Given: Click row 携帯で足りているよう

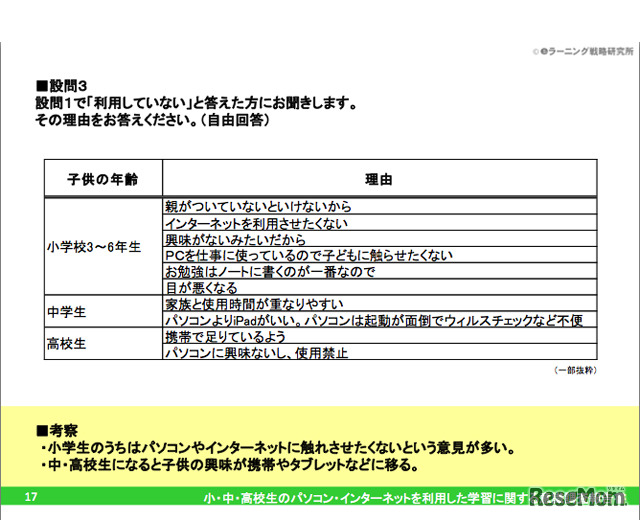Looking at the screenshot, I should [x=380, y=336].
